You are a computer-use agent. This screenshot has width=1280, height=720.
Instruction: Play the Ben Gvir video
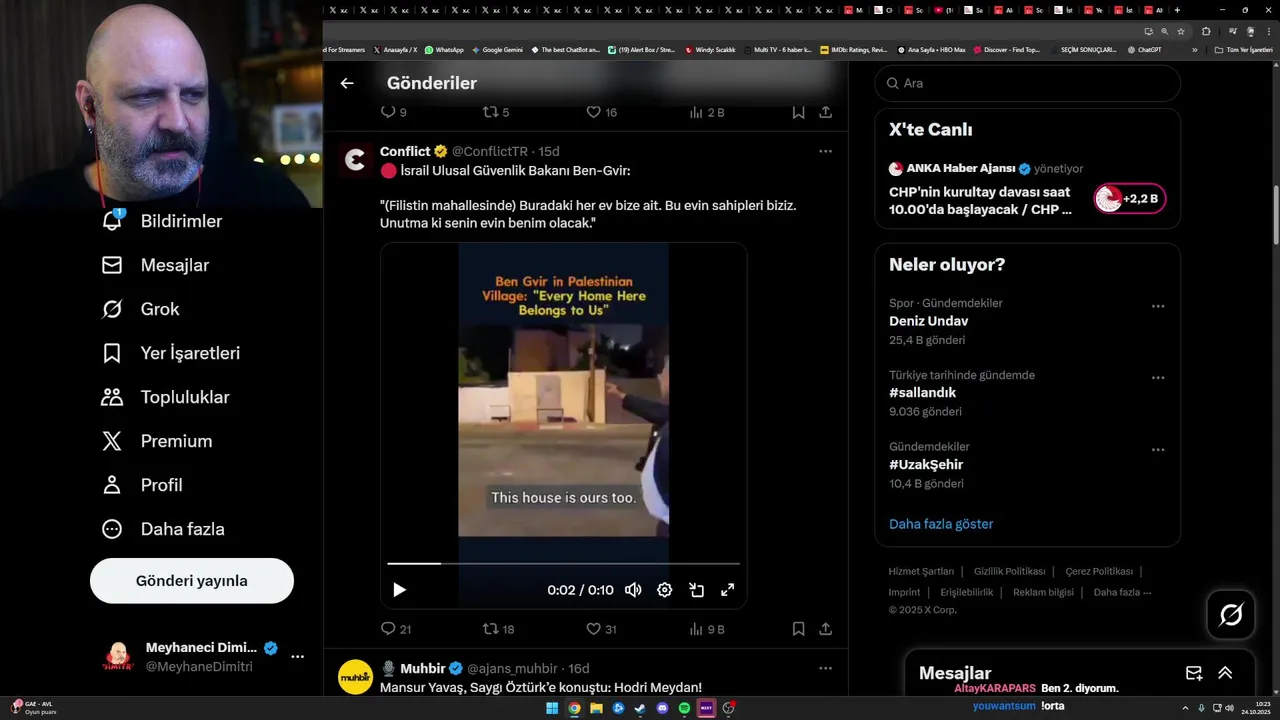[399, 590]
